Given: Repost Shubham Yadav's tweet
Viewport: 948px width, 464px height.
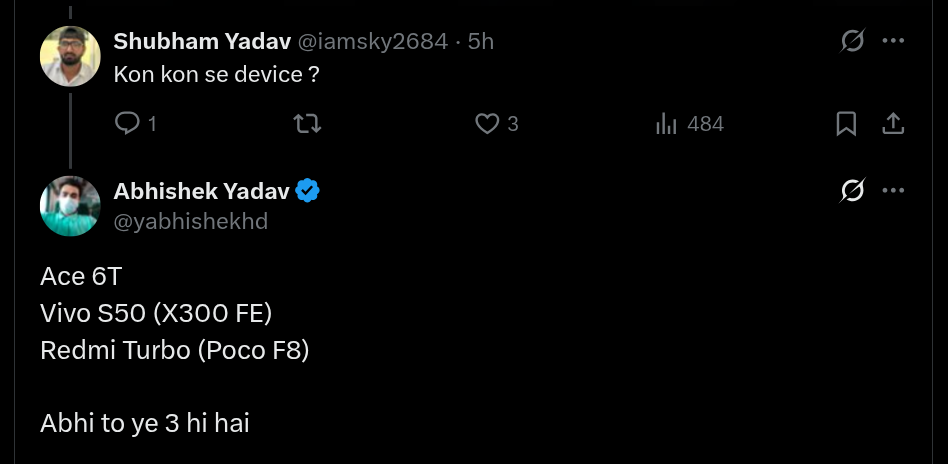Looking at the screenshot, I should coord(306,124).
